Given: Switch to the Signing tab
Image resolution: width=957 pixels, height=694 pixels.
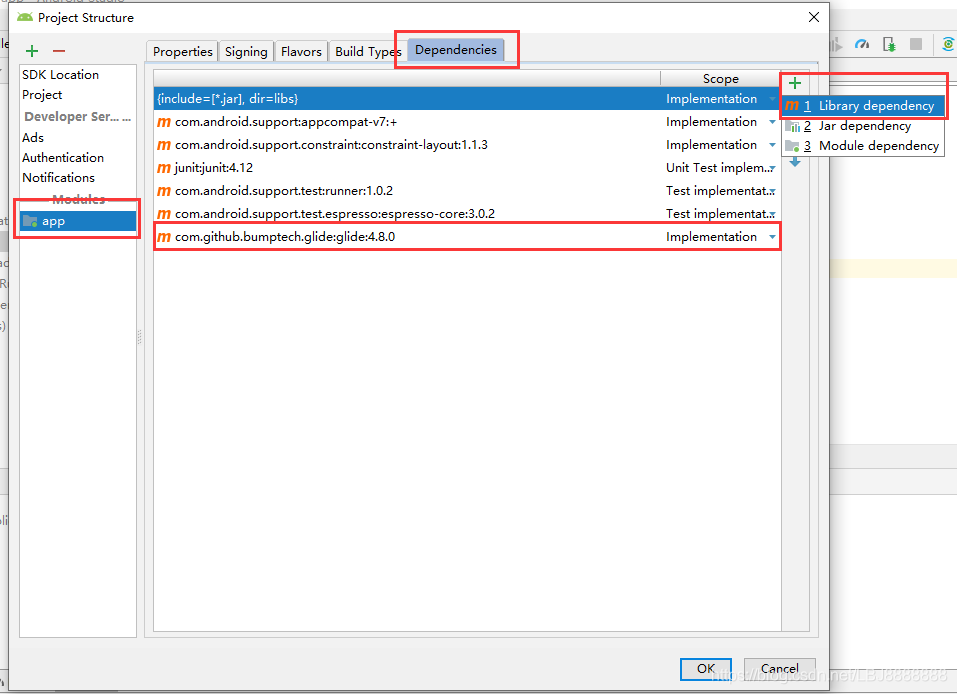Looking at the screenshot, I should click(x=246, y=52).
